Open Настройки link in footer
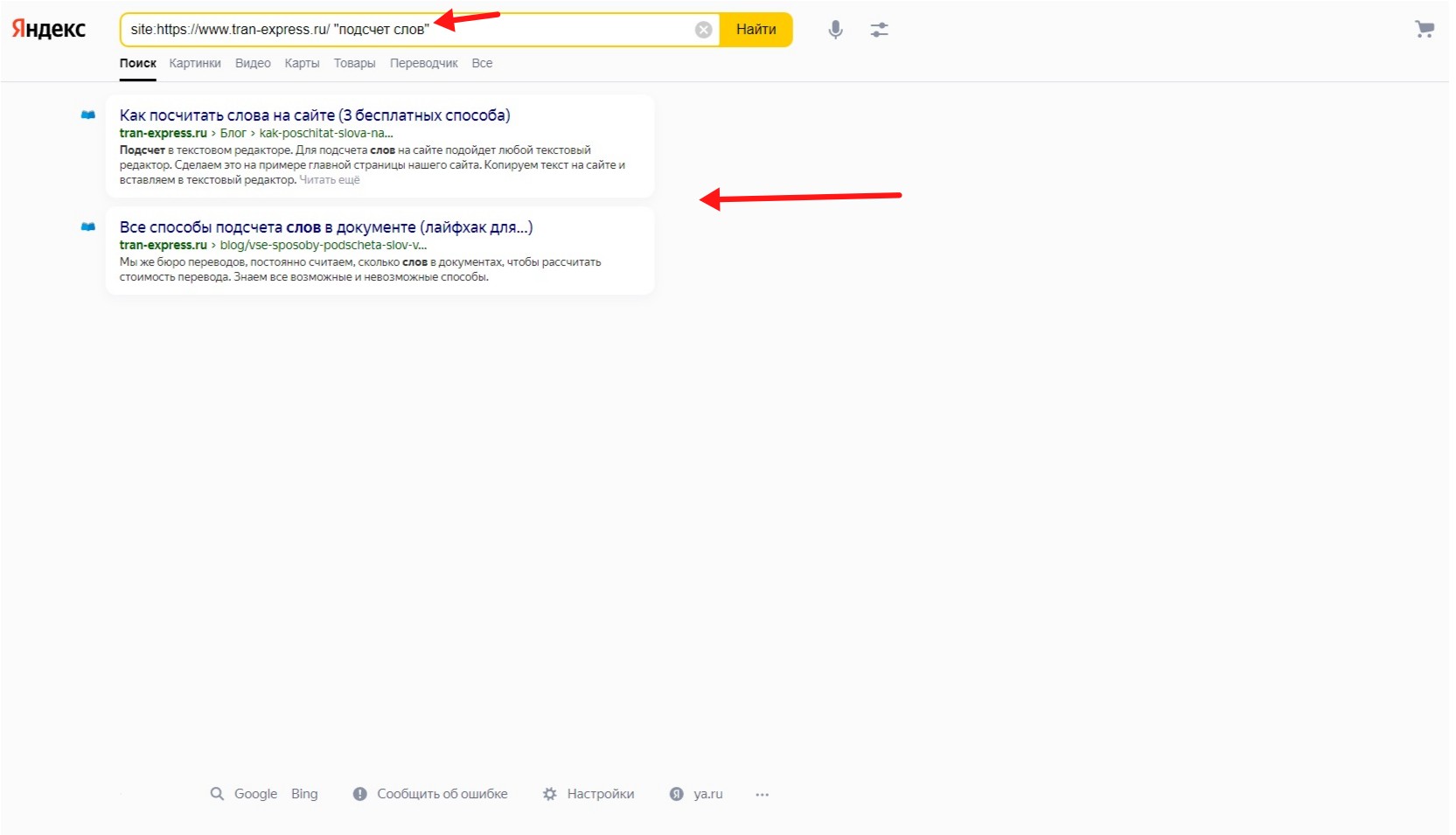The width and height of the screenshot is (1456, 835). pyautogui.click(x=601, y=794)
